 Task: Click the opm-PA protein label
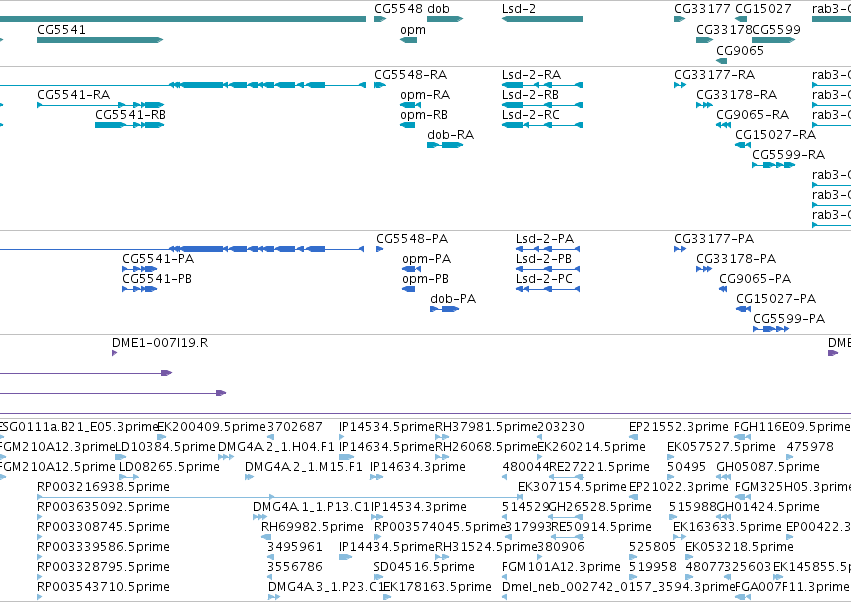click(427, 259)
